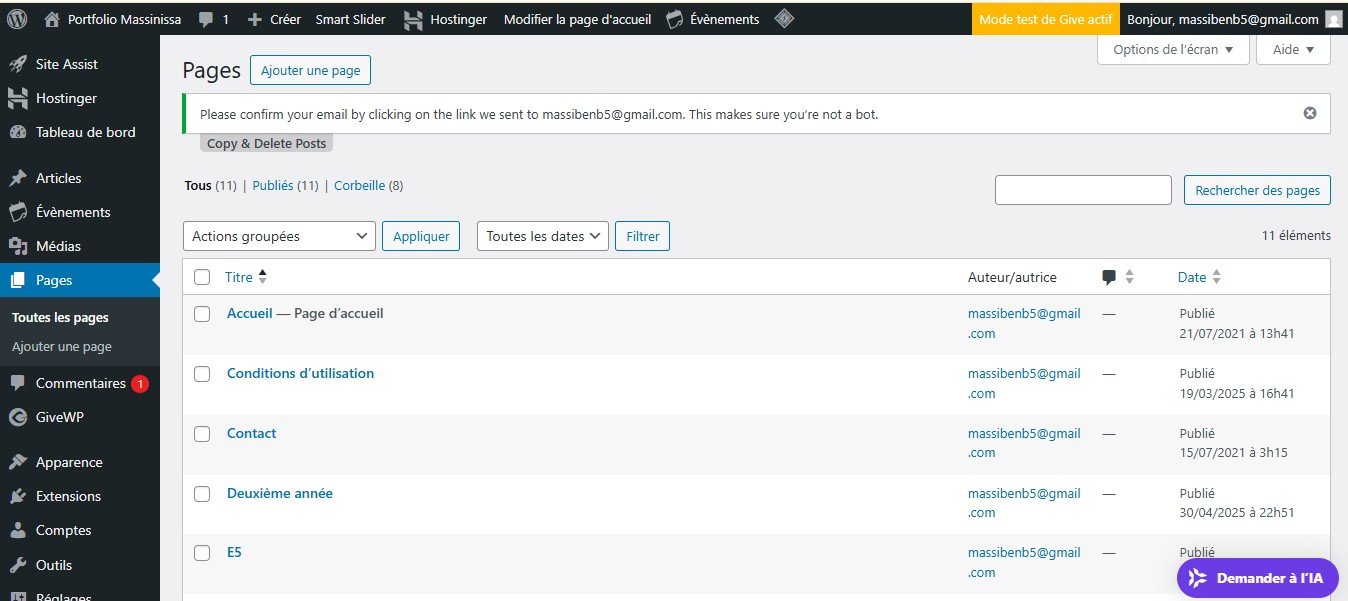The height and width of the screenshot is (601, 1348).
Task: Expand Options de l'écran panel
Action: pos(1172,50)
